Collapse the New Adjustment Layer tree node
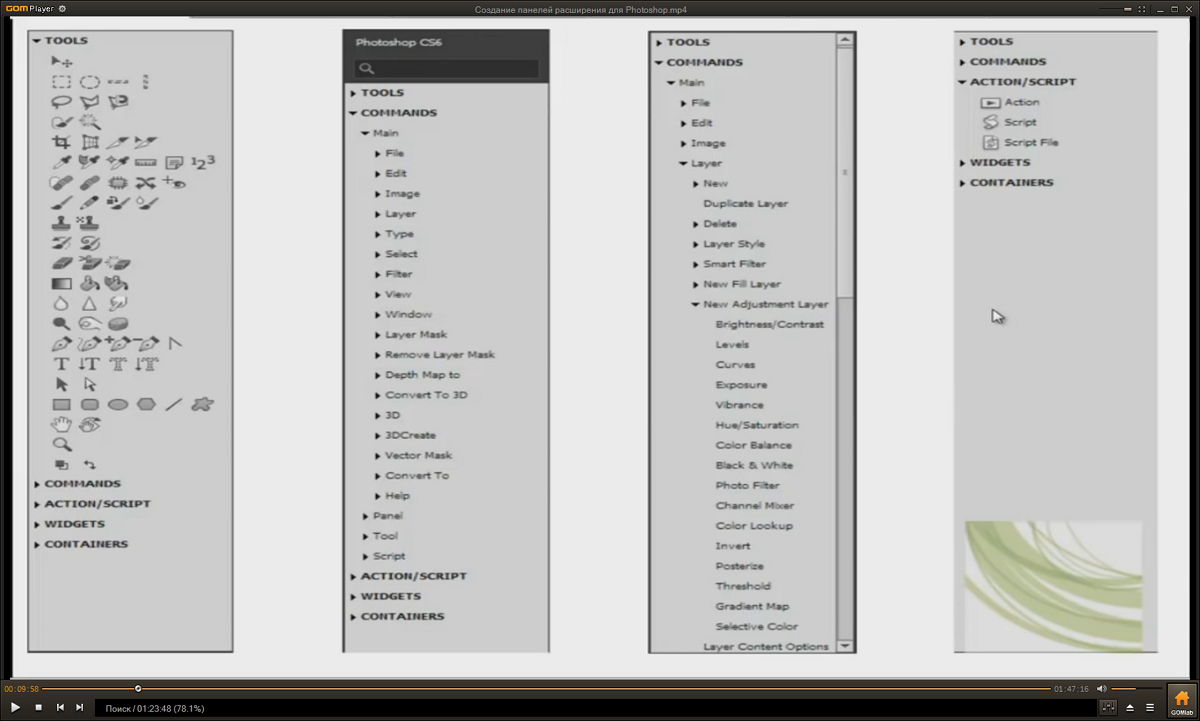1200x721 pixels. [x=695, y=305]
